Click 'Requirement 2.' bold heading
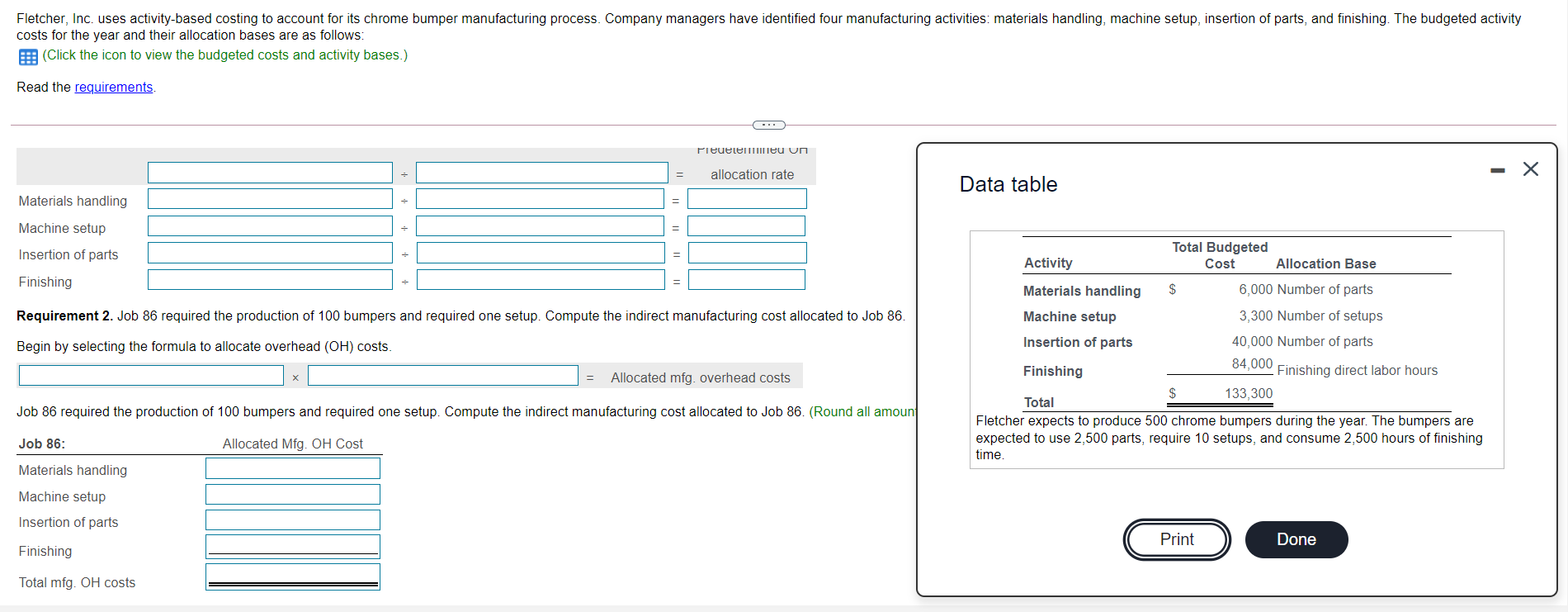The width and height of the screenshot is (1568, 612). point(64,315)
